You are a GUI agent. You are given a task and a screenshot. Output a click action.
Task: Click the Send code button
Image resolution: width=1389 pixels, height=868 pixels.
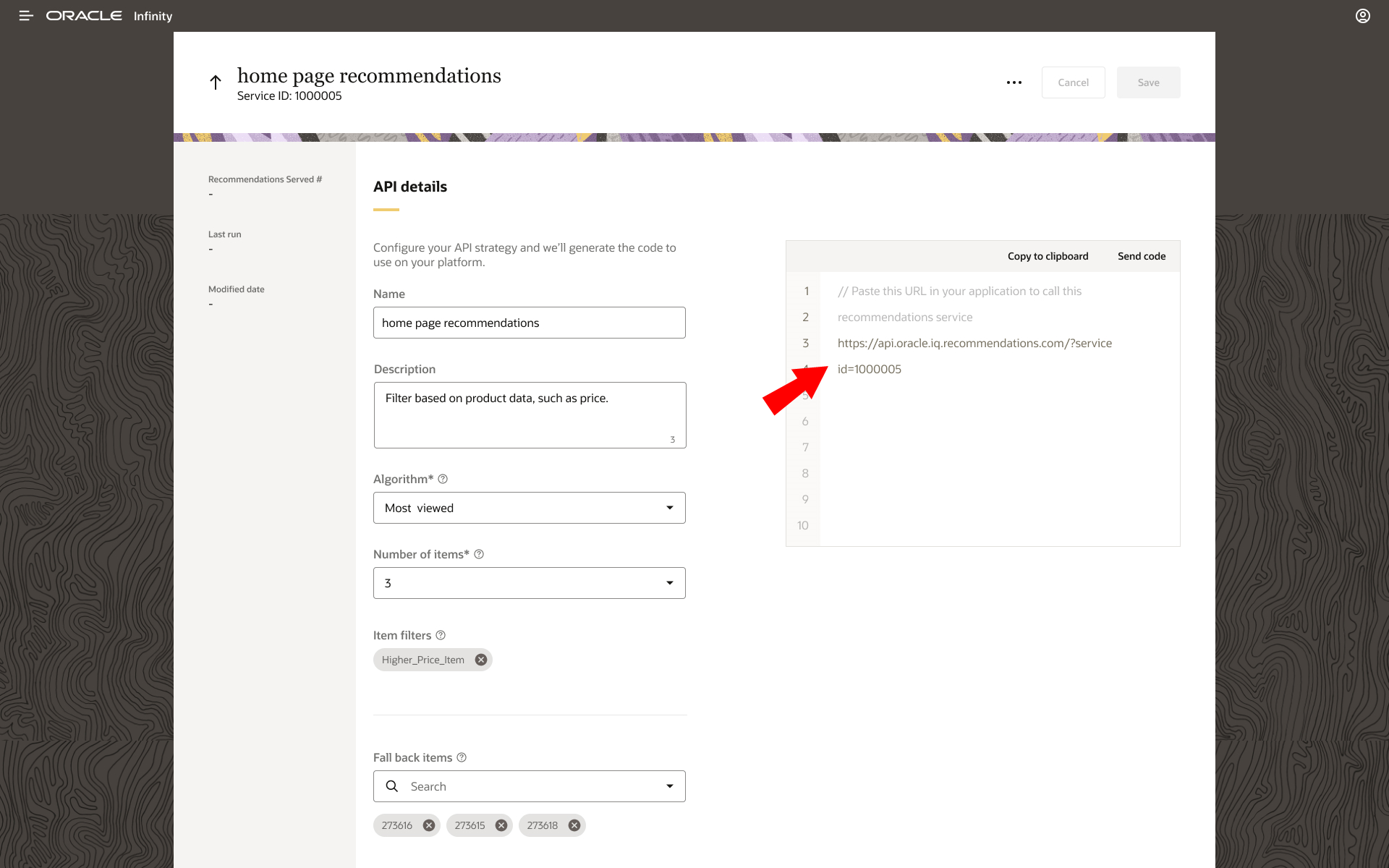pos(1142,256)
